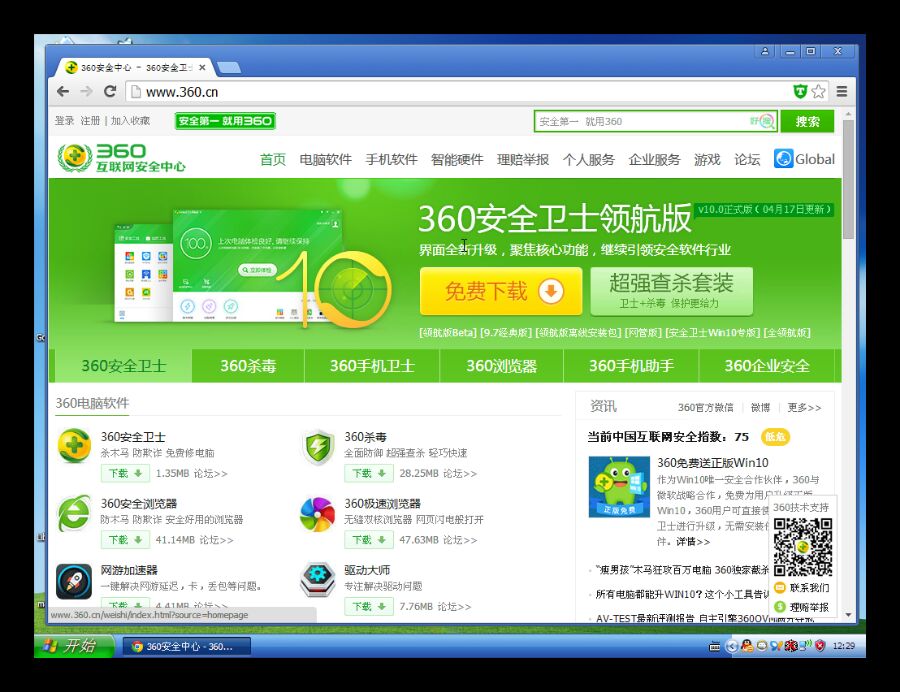This screenshot has height=692, width=900.
Task: Click the 360安全卫士 product icon
Action: point(75,445)
